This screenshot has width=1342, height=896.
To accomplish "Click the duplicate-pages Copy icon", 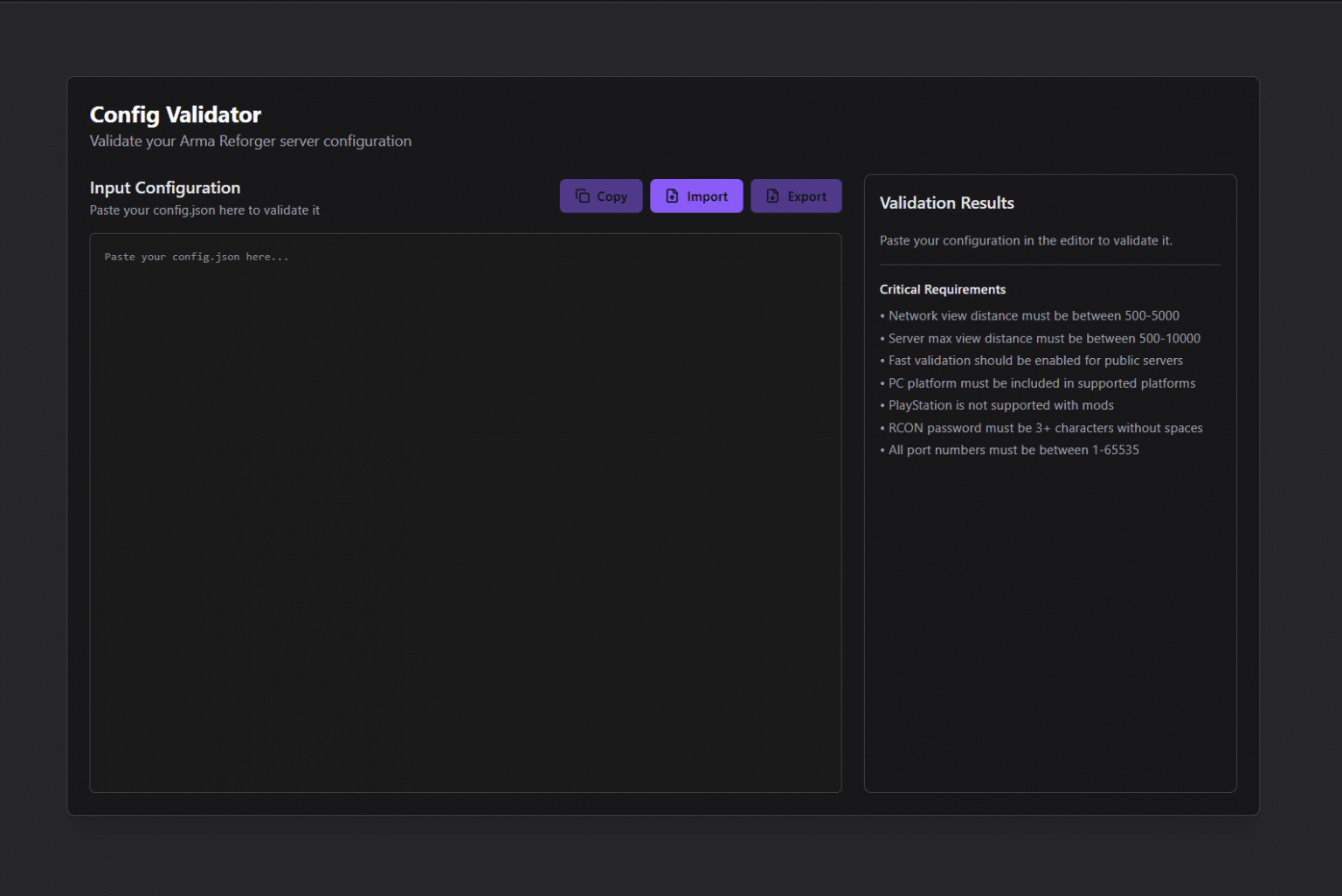I will point(581,196).
